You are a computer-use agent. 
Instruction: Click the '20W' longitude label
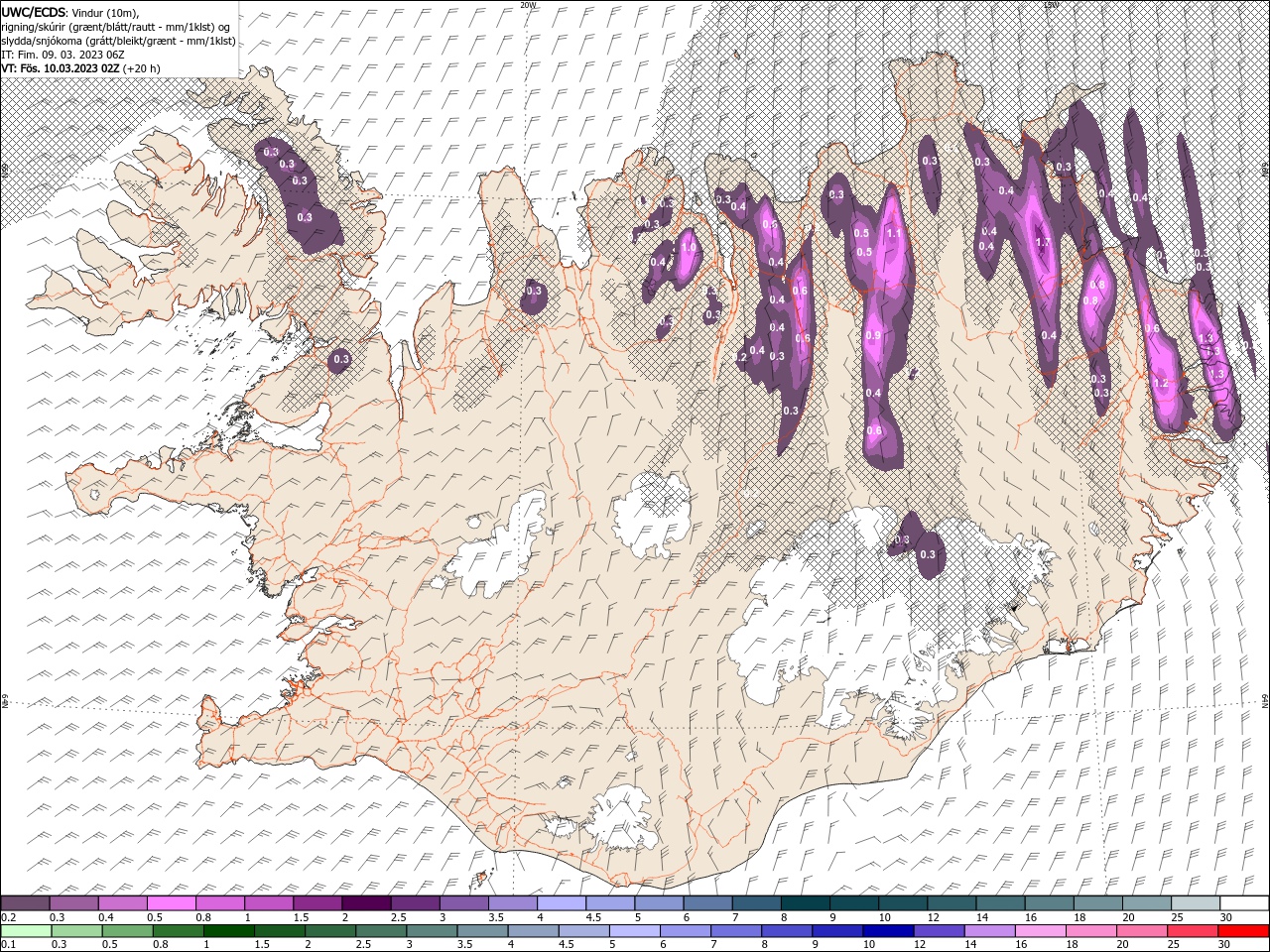pyautogui.click(x=528, y=5)
